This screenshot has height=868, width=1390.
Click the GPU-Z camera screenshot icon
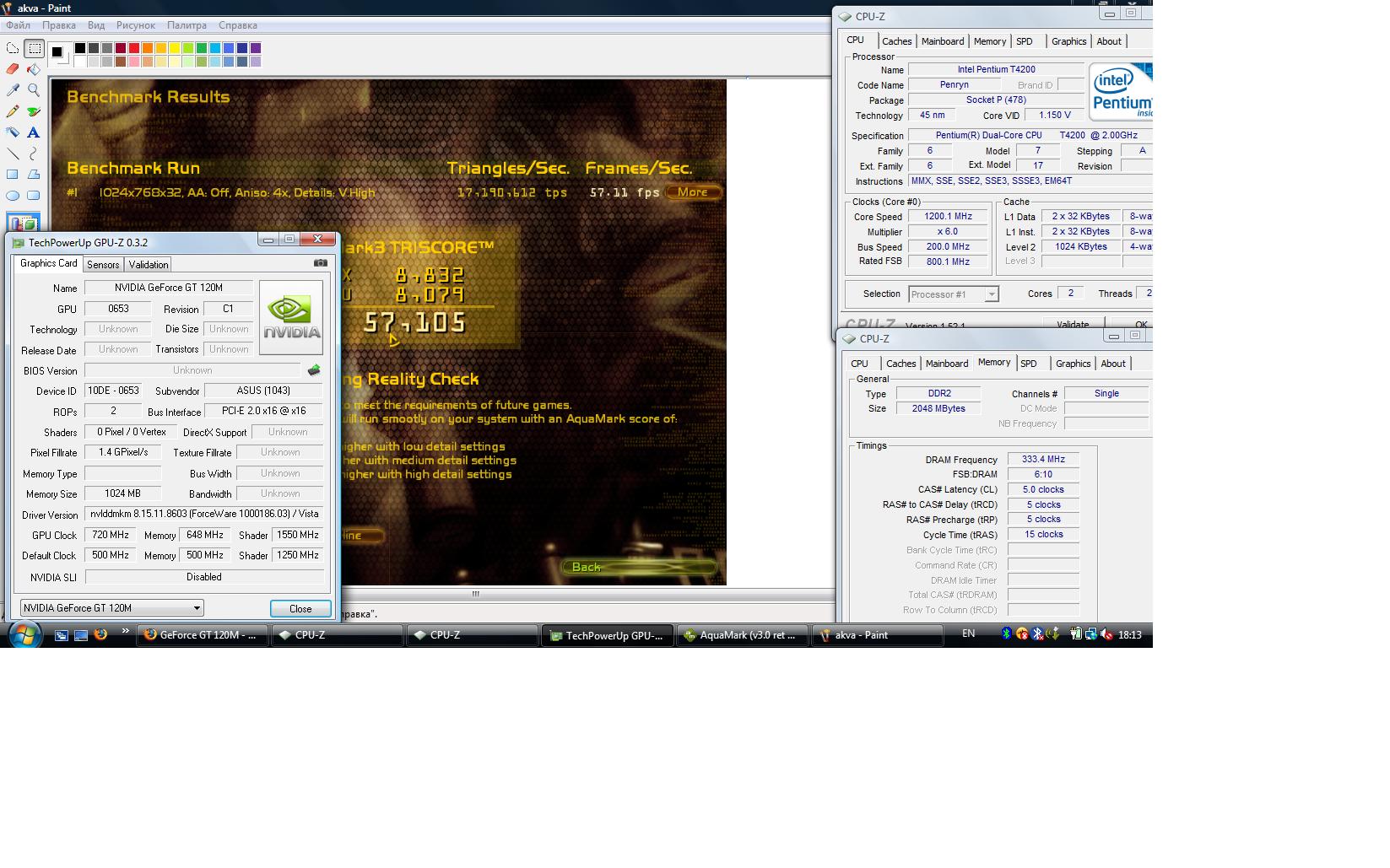(321, 263)
